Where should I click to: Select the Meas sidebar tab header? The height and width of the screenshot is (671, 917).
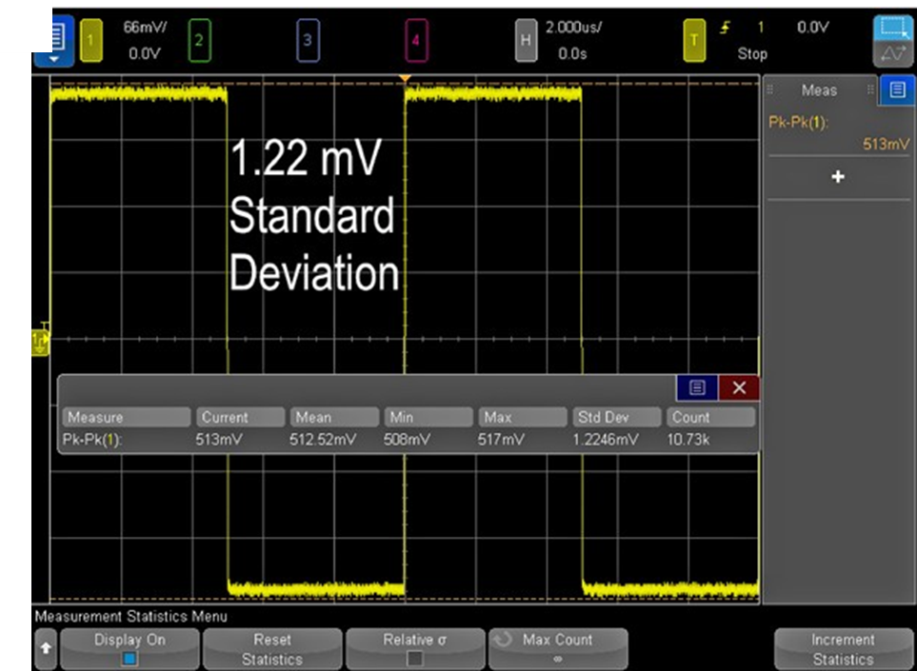tap(819, 90)
